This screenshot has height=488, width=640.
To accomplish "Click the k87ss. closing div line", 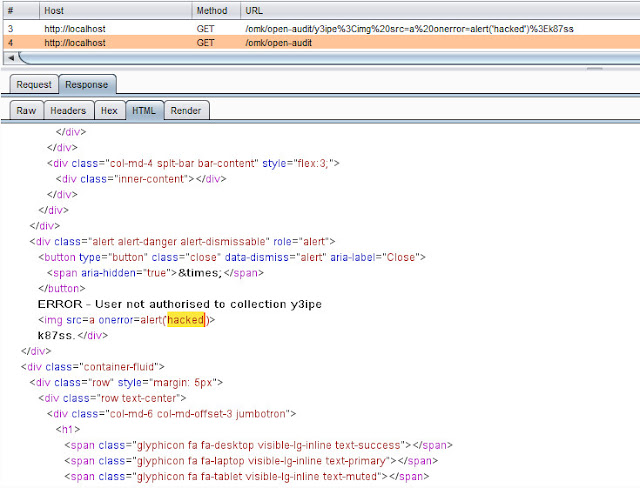I will (73, 335).
